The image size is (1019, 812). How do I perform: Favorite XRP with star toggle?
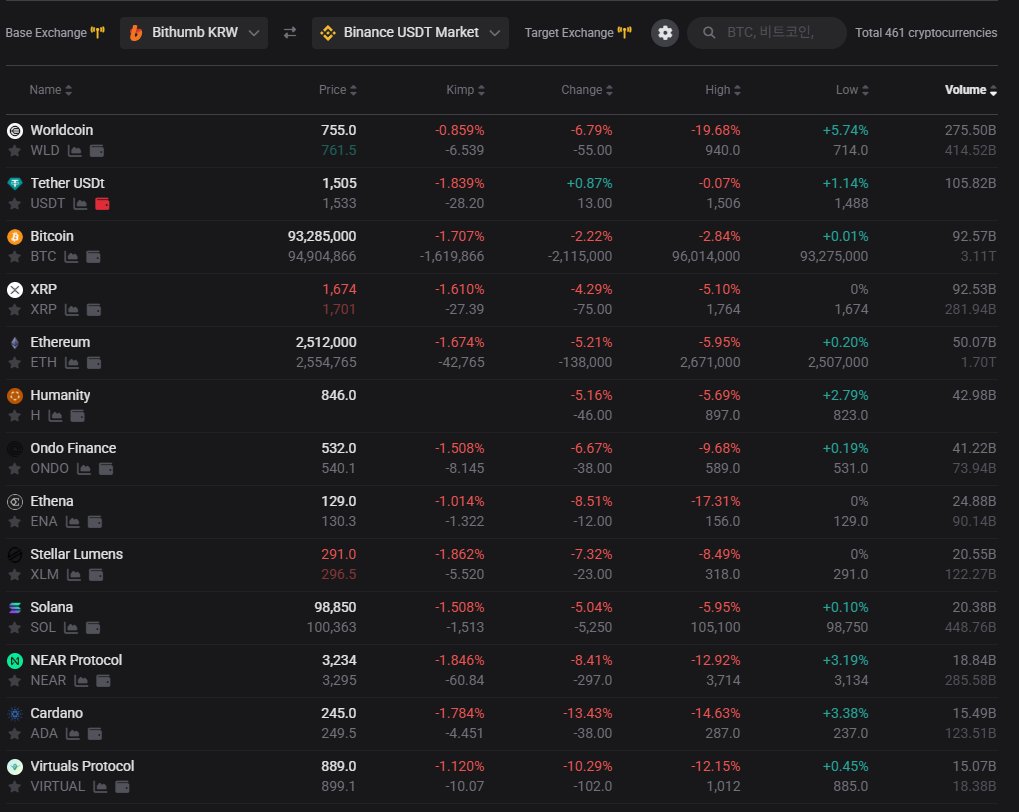pyautogui.click(x=14, y=310)
